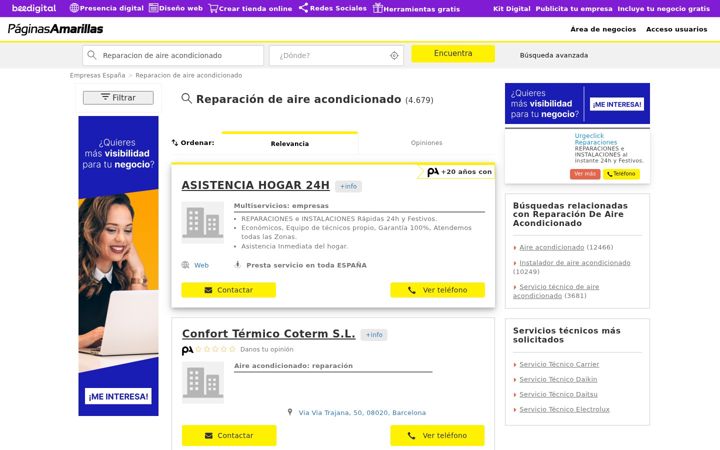Focus the search term input field
The image size is (720, 450).
(x=173, y=55)
